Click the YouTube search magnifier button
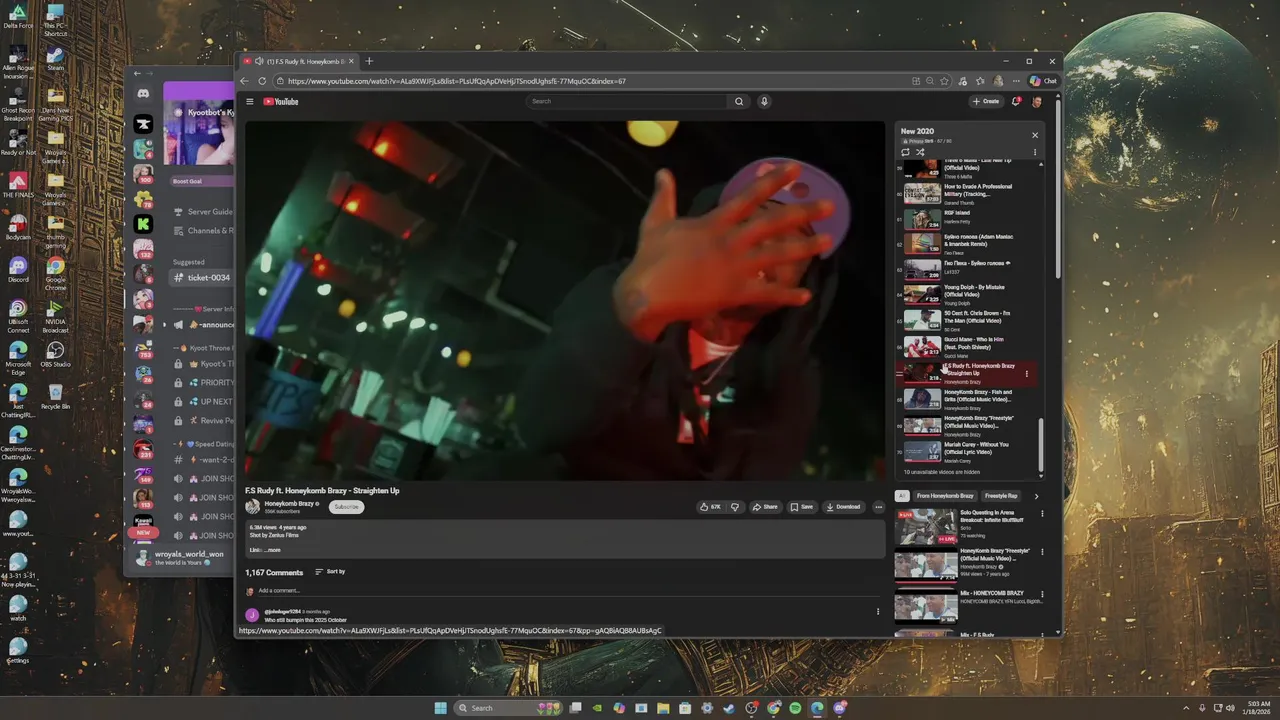 (739, 101)
